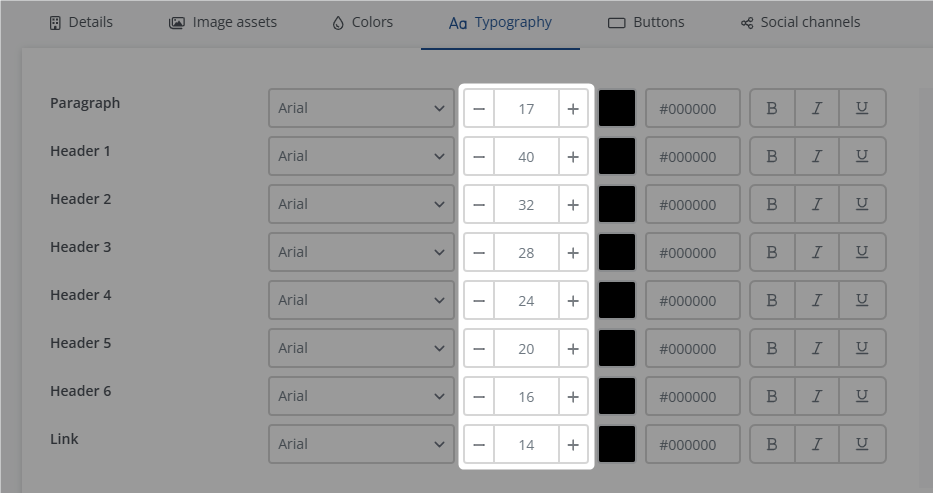
Task: Go to the Image assets tab
Action: click(x=223, y=22)
